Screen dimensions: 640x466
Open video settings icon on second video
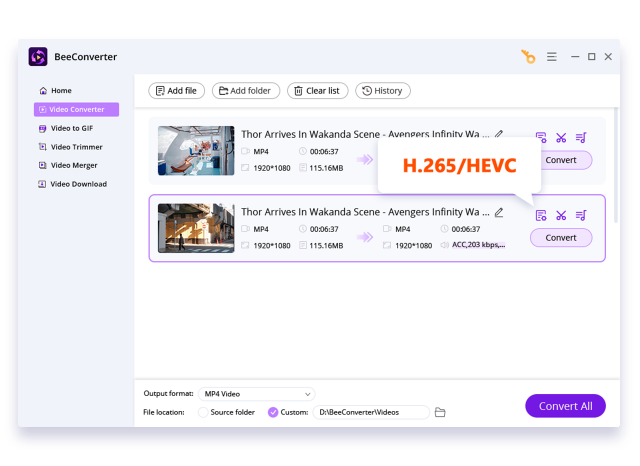click(x=541, y=215)
